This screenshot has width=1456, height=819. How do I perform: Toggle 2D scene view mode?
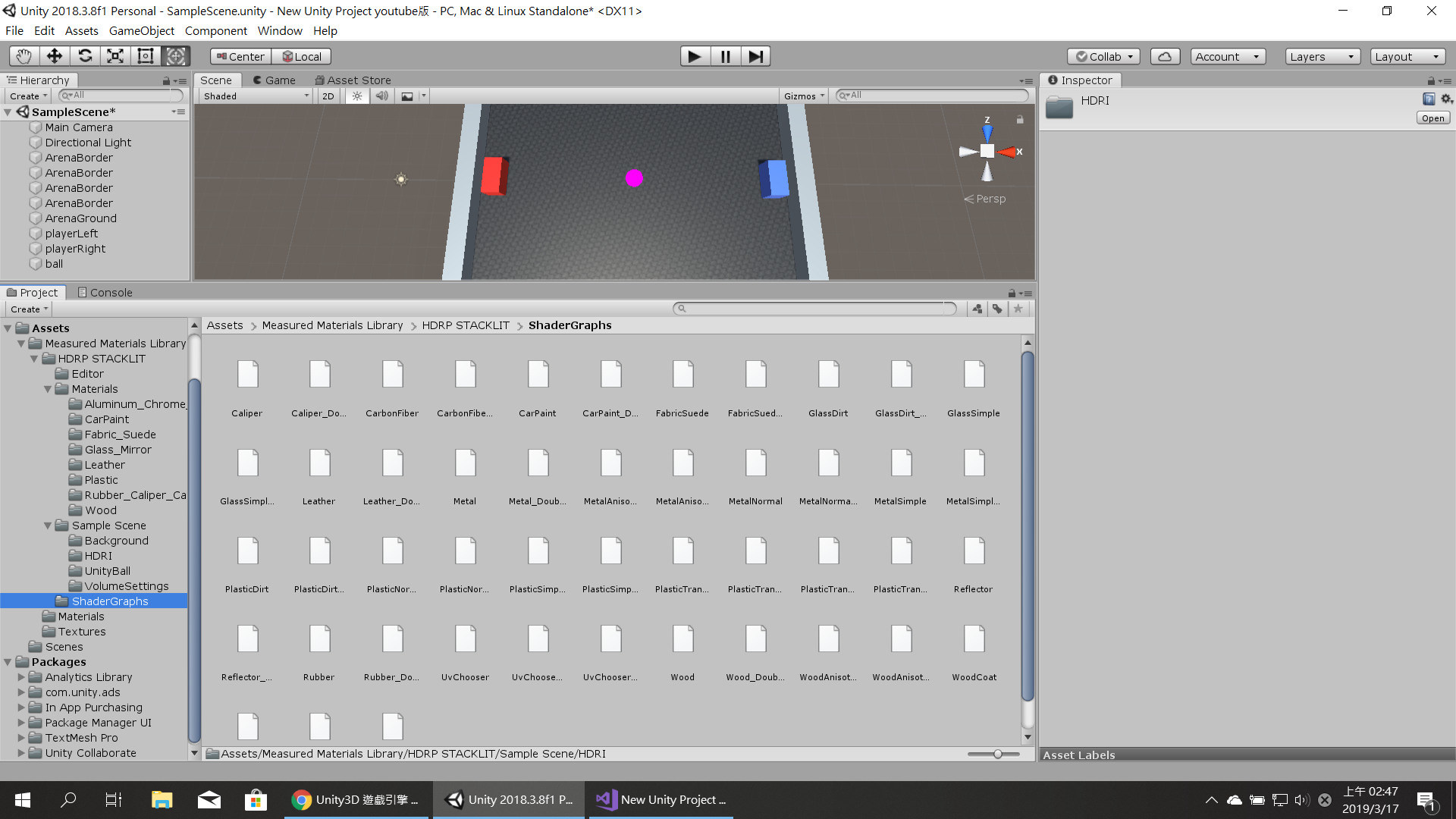(x=328, y=96)
